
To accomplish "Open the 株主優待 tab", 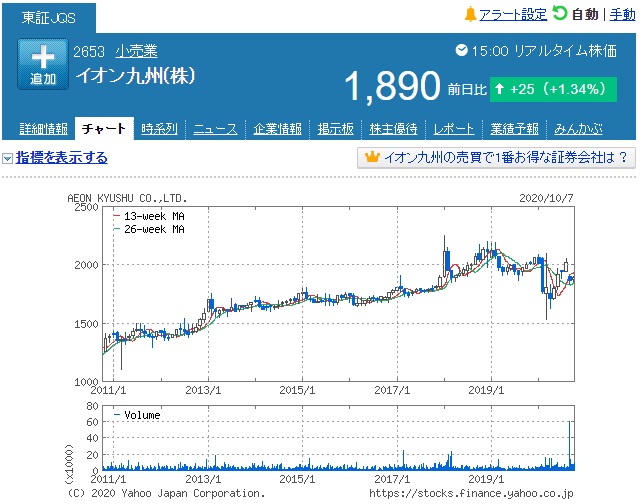I will [393, 129].
